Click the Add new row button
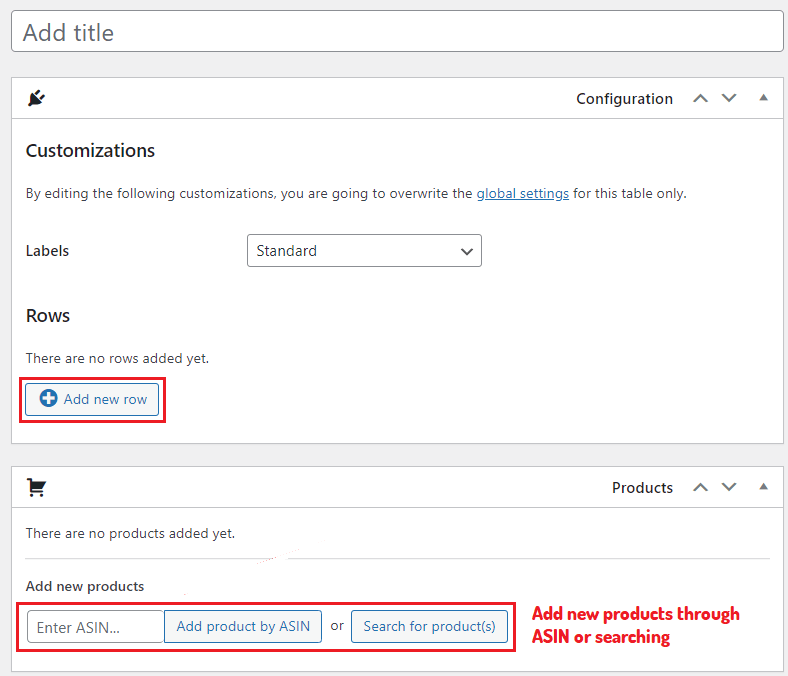This screenshot has height=676, width=788. pos(92,400)
